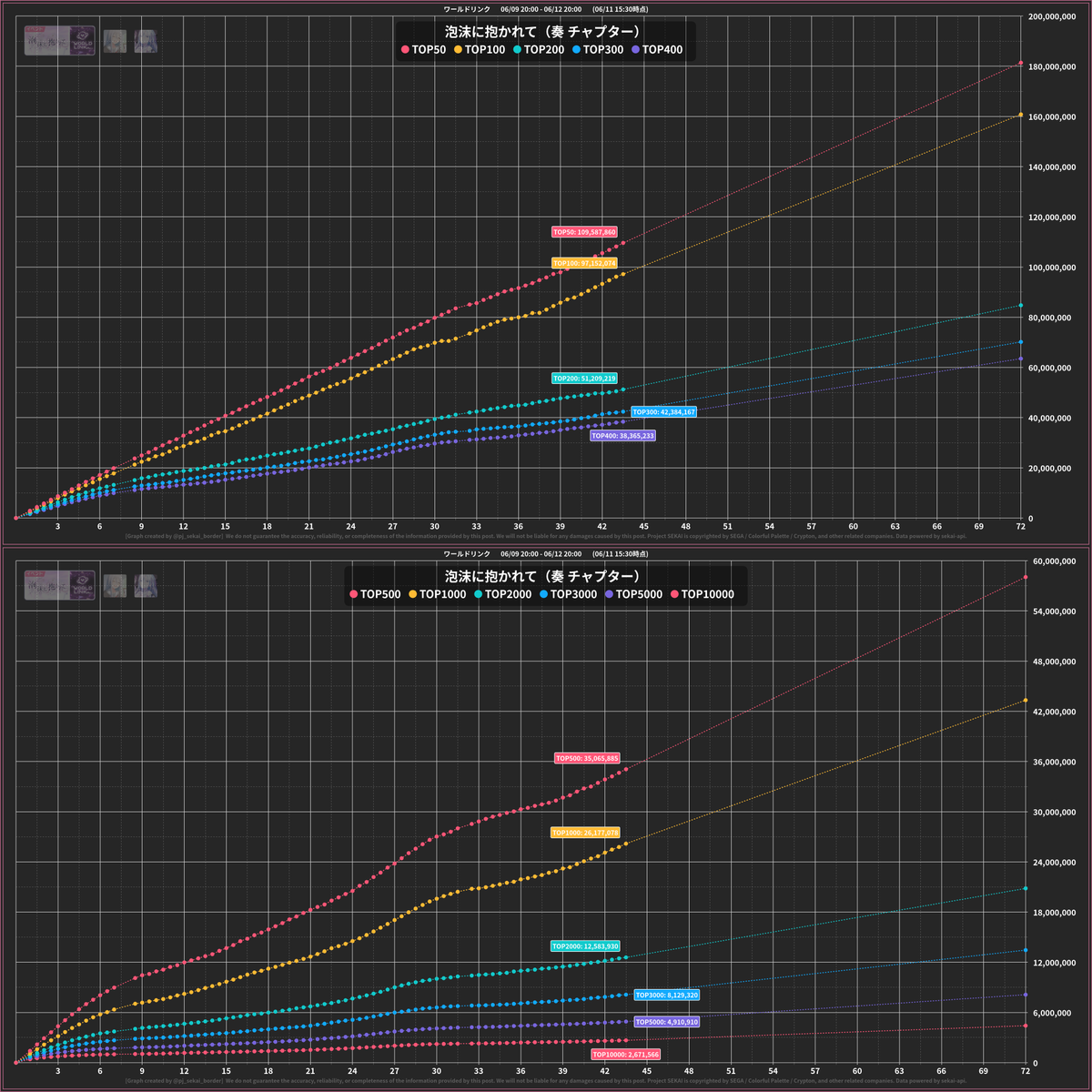Click the '200,000,000' y-axis label
Image resolution: width=1092 pixels, height=1092 pixels.
coord(1054,16)
